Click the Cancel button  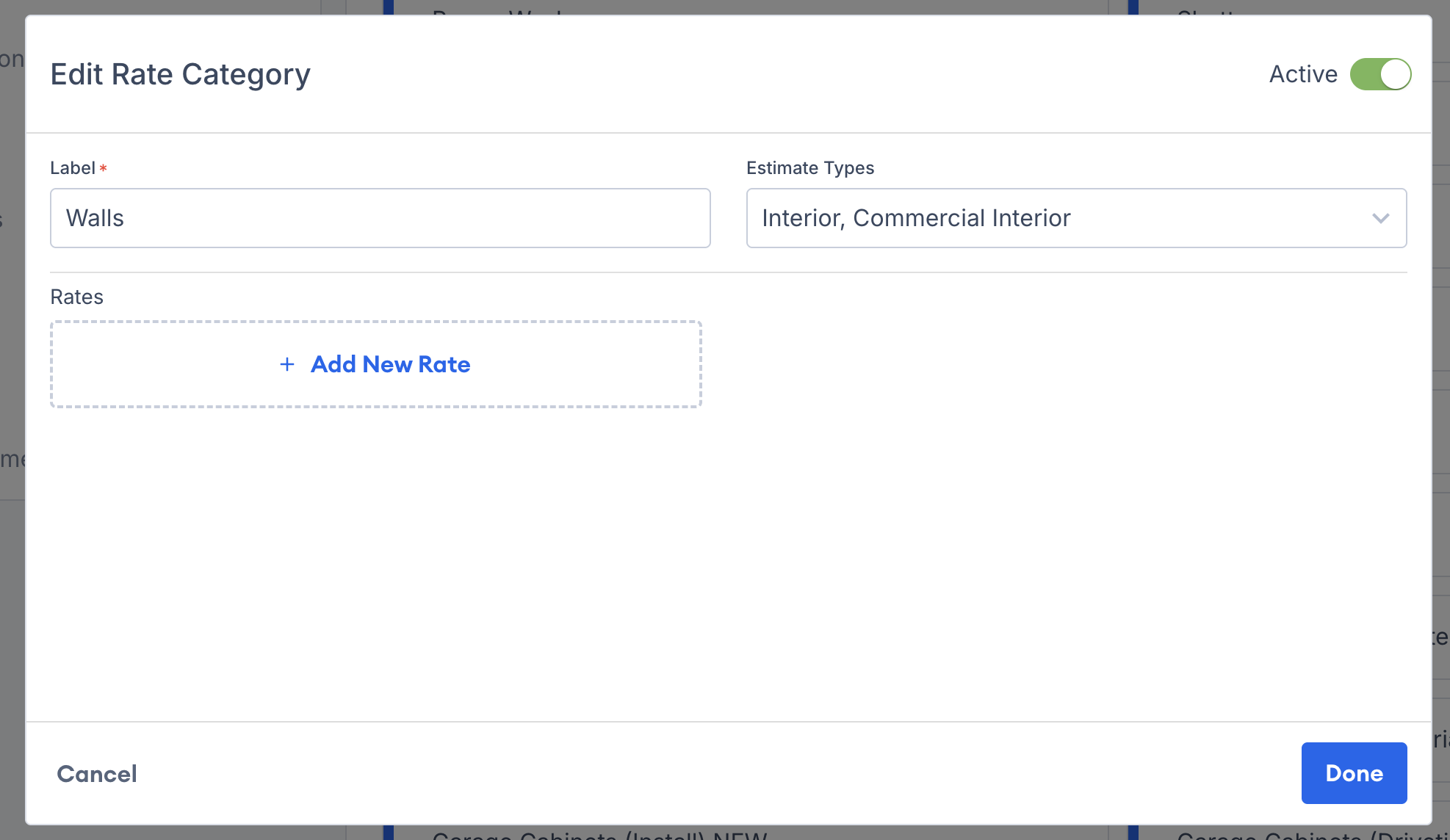97,774
